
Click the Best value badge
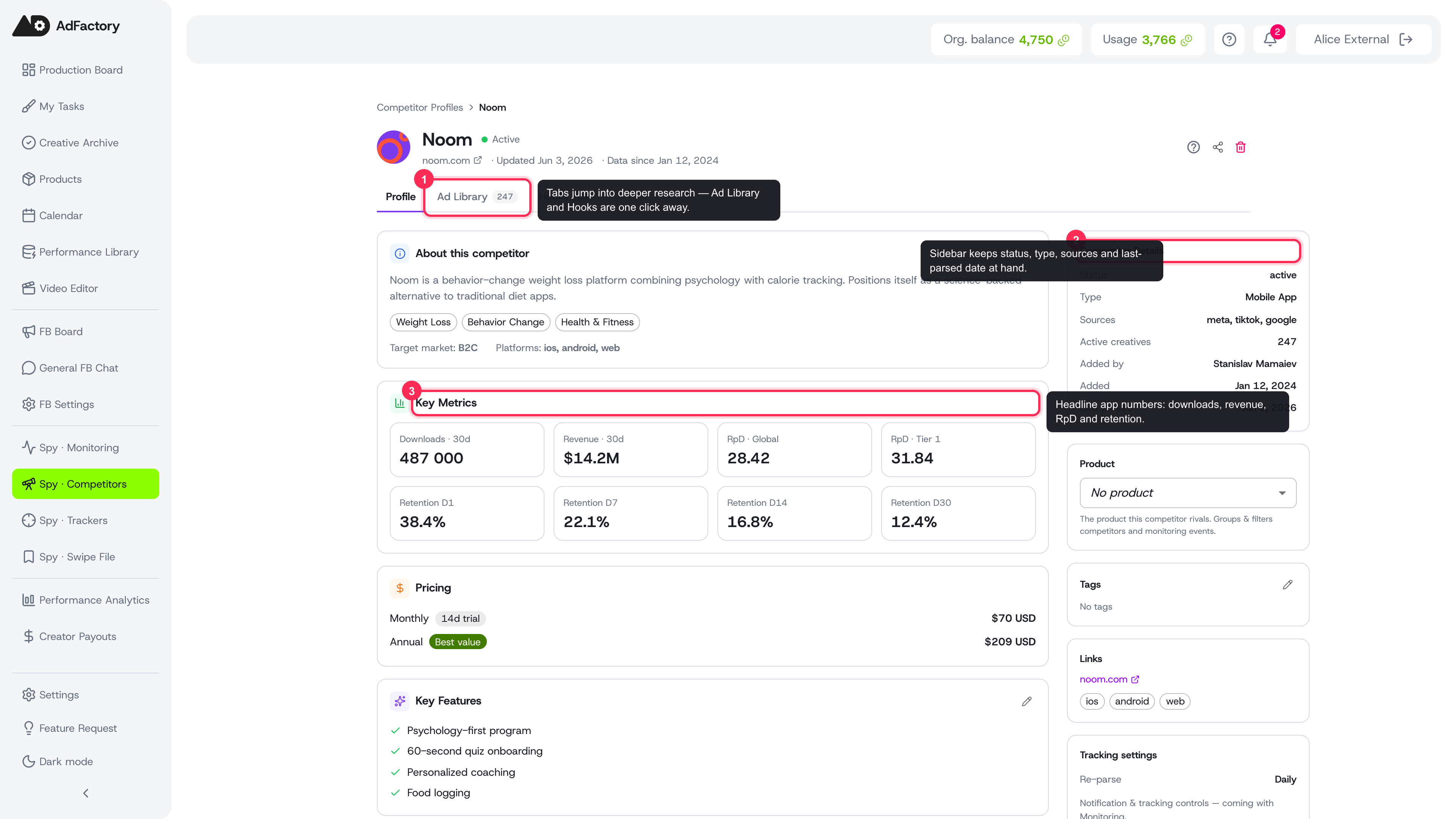[457, 642]
